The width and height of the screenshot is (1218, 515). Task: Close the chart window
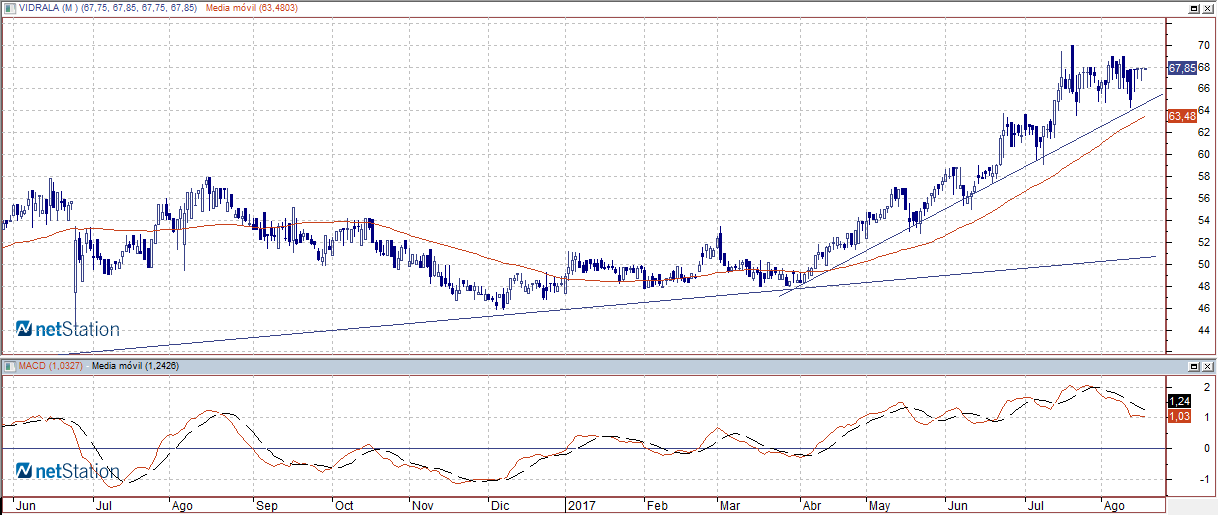[1208, 8]
